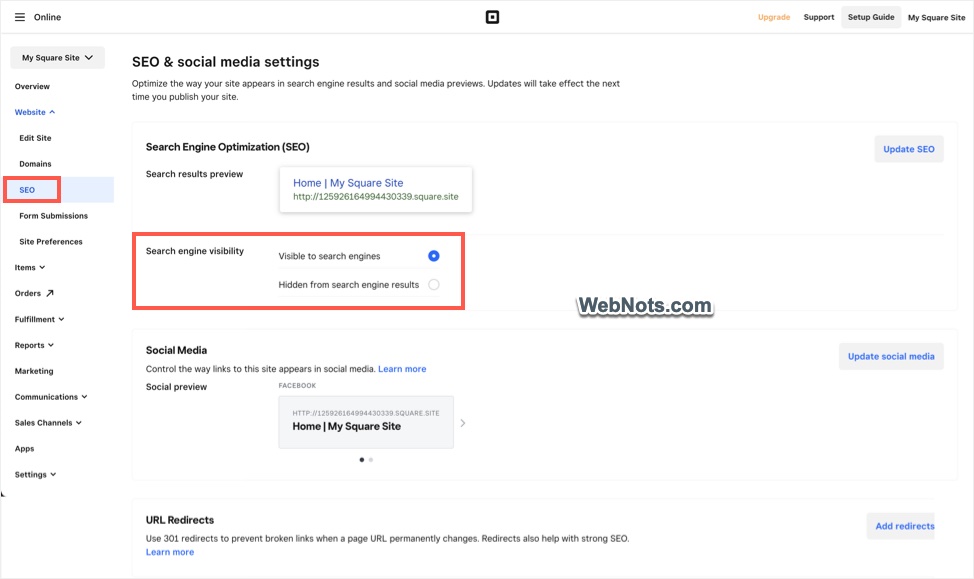This screenshot has width=974, height=579.
Task: Open the Setup Guide button
Action: pos(871,17)
